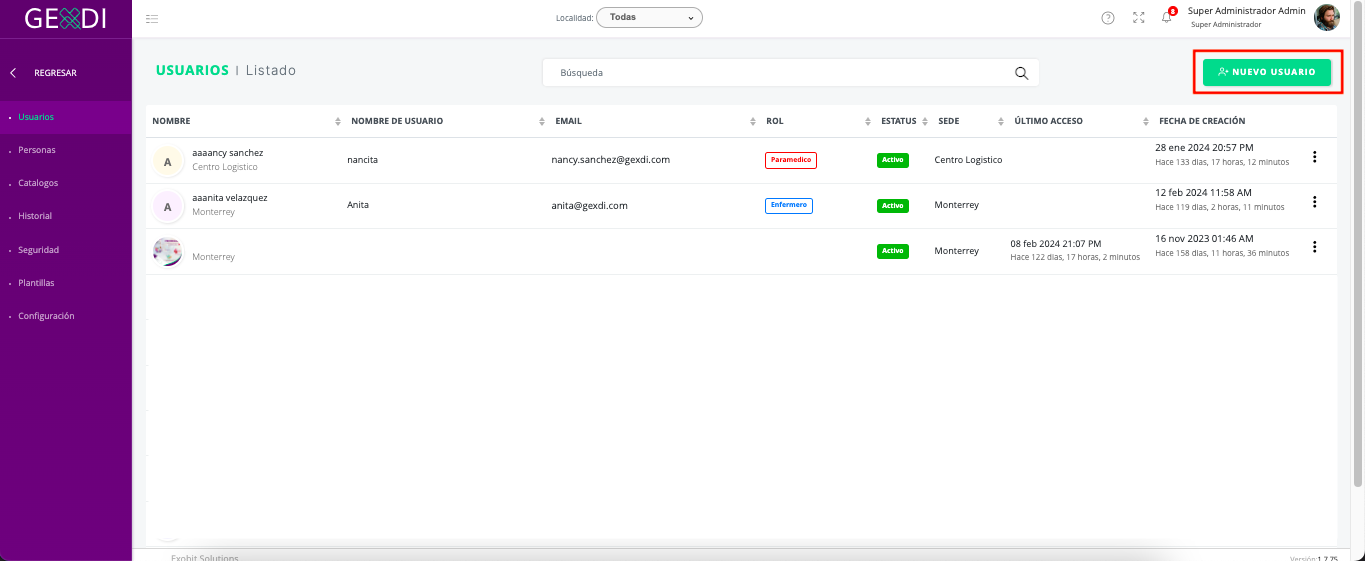Image resolution: width=1365 pixels, height=561 pixels.
Task: Click creation date 28 ene 2024 20:57 PM
Action: (x=1204, y=147)
